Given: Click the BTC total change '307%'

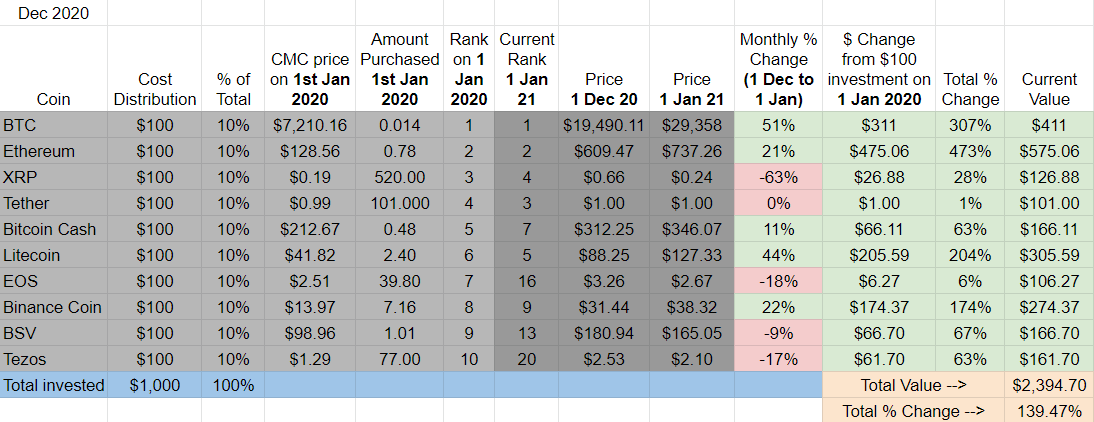Looking at the screenshot, I should (971, 125).
